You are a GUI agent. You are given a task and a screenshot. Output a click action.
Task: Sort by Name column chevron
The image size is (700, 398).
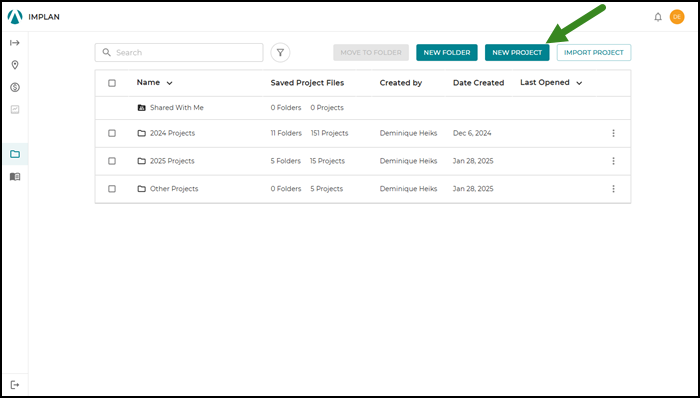coord(169,83)
